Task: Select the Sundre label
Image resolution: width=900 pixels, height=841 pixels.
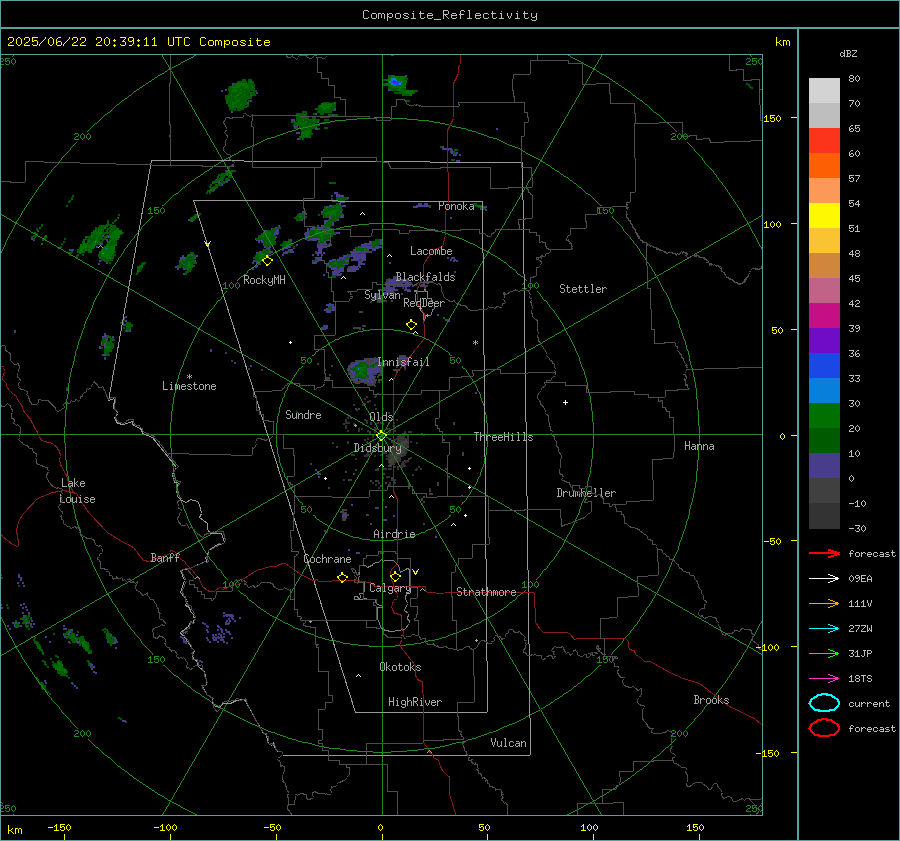Action: [303, 414]
